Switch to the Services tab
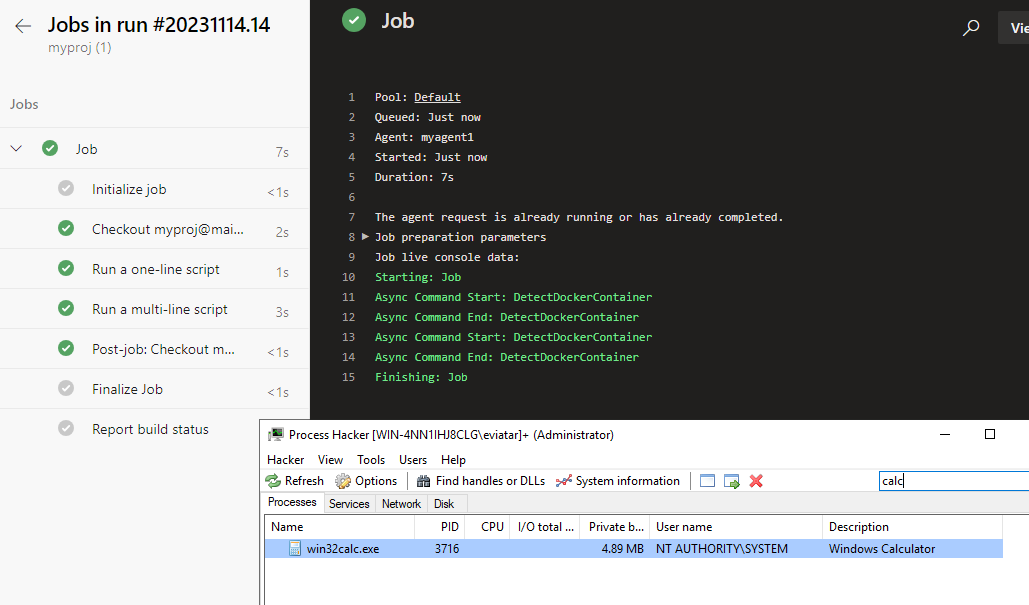1029x605 pixels. pos(349,503)
